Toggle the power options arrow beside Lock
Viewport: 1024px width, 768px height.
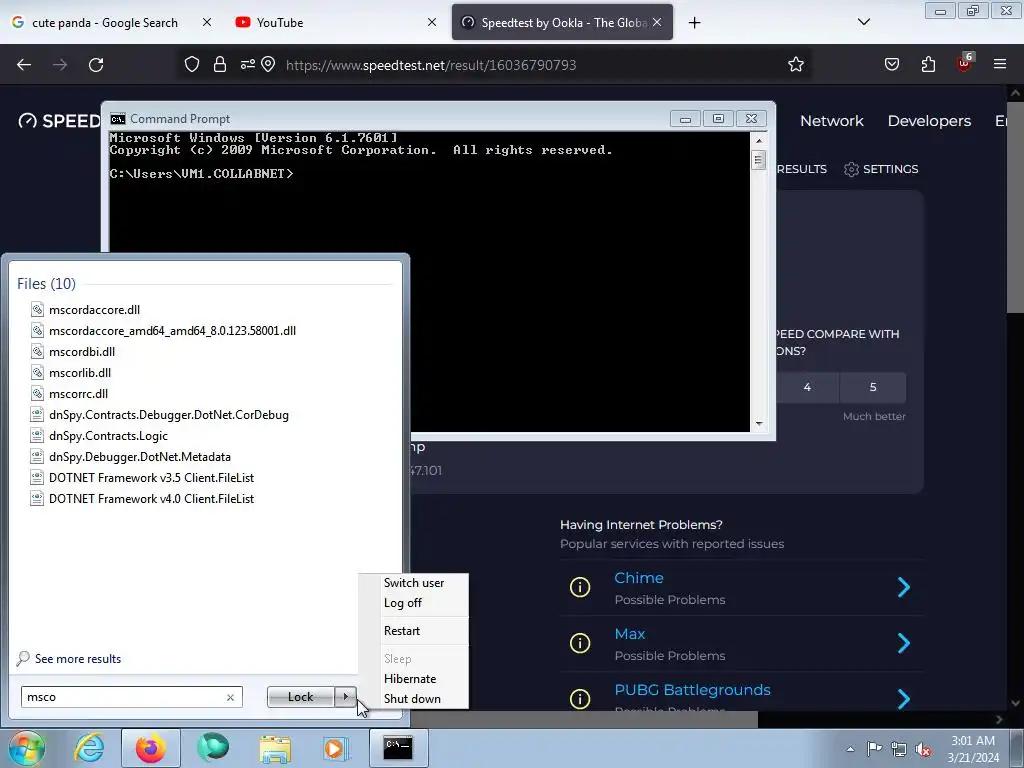coord(345,697)
